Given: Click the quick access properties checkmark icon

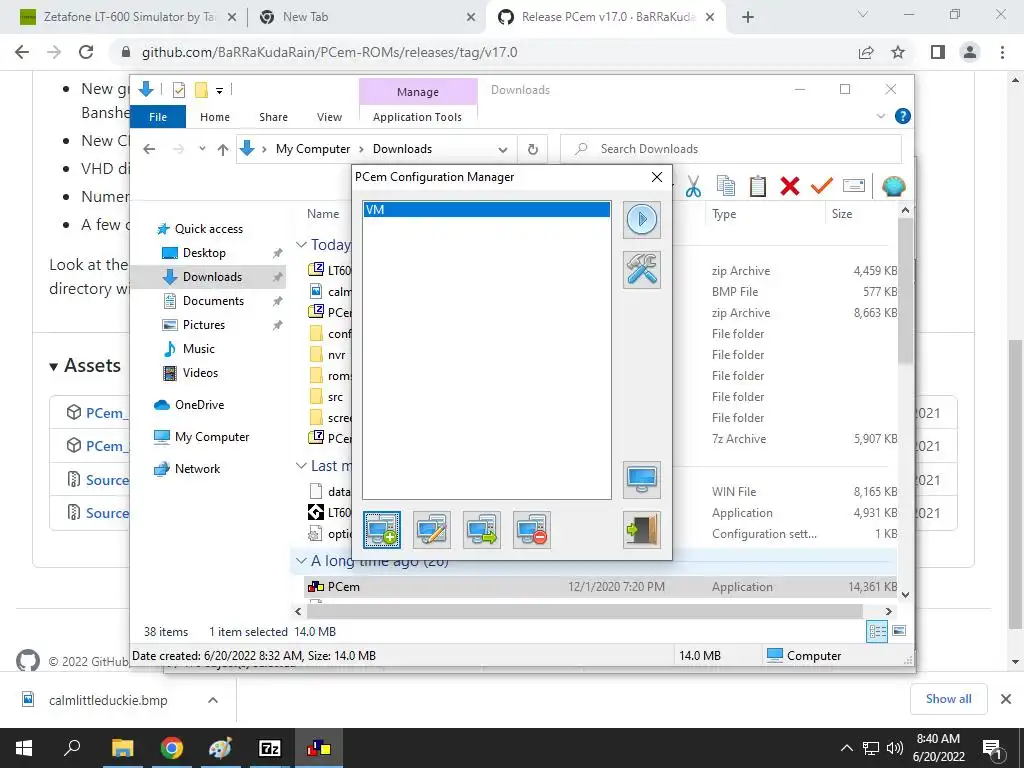Looking at the screenshot, I should (x=178, y=90).
